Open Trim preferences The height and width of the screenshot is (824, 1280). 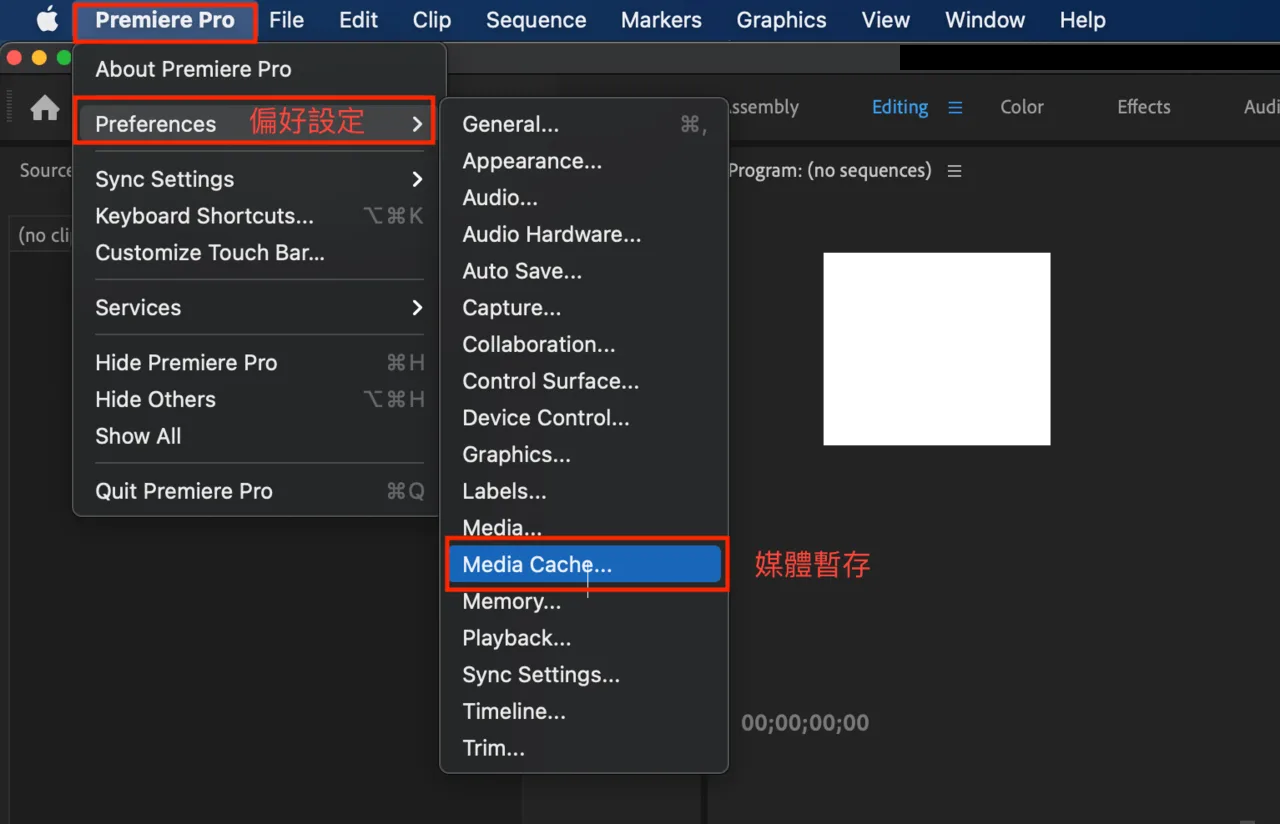click(584, 748)
